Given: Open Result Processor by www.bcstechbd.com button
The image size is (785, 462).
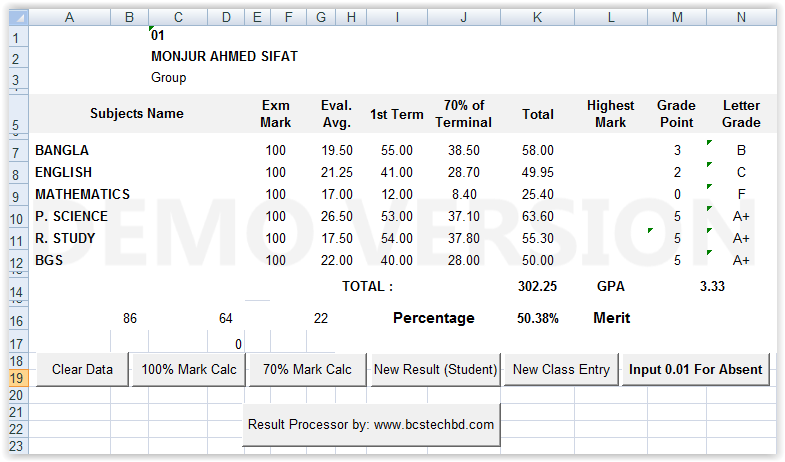Looking at the screenshot, I should pos(371,424).
